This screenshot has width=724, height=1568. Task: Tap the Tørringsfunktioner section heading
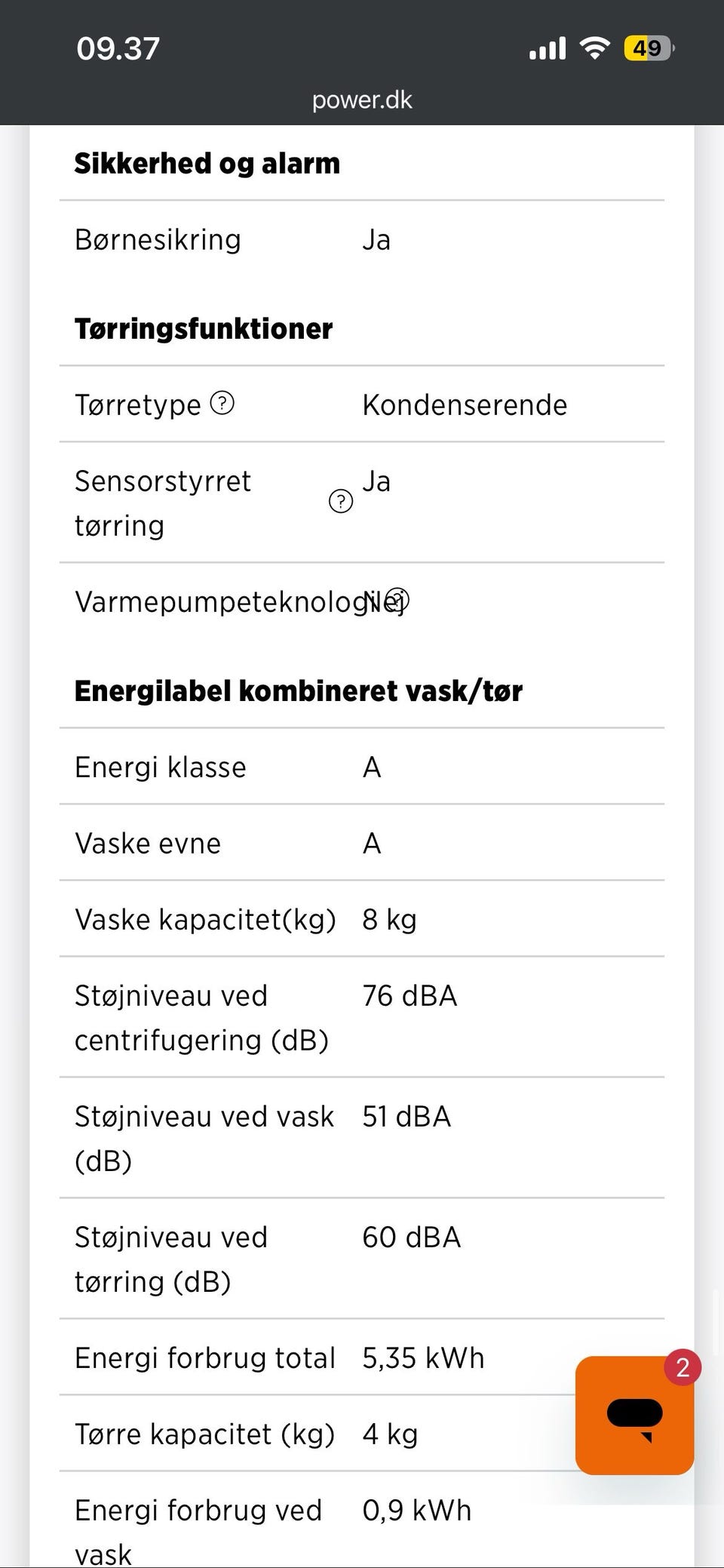pos(204,329)
